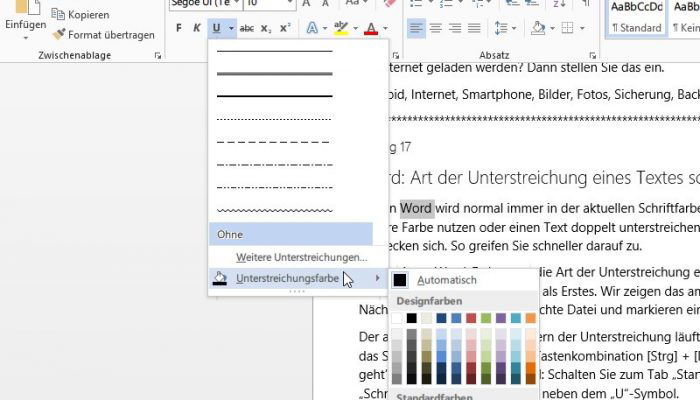Toggle subscript x₂ formatting

pyautogui.click(x=266, y=28)
